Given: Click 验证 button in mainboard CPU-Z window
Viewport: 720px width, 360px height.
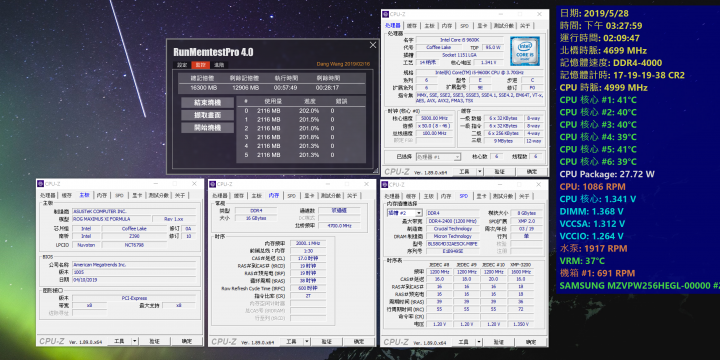Looking at the screenshot, I should click(154, 341).
